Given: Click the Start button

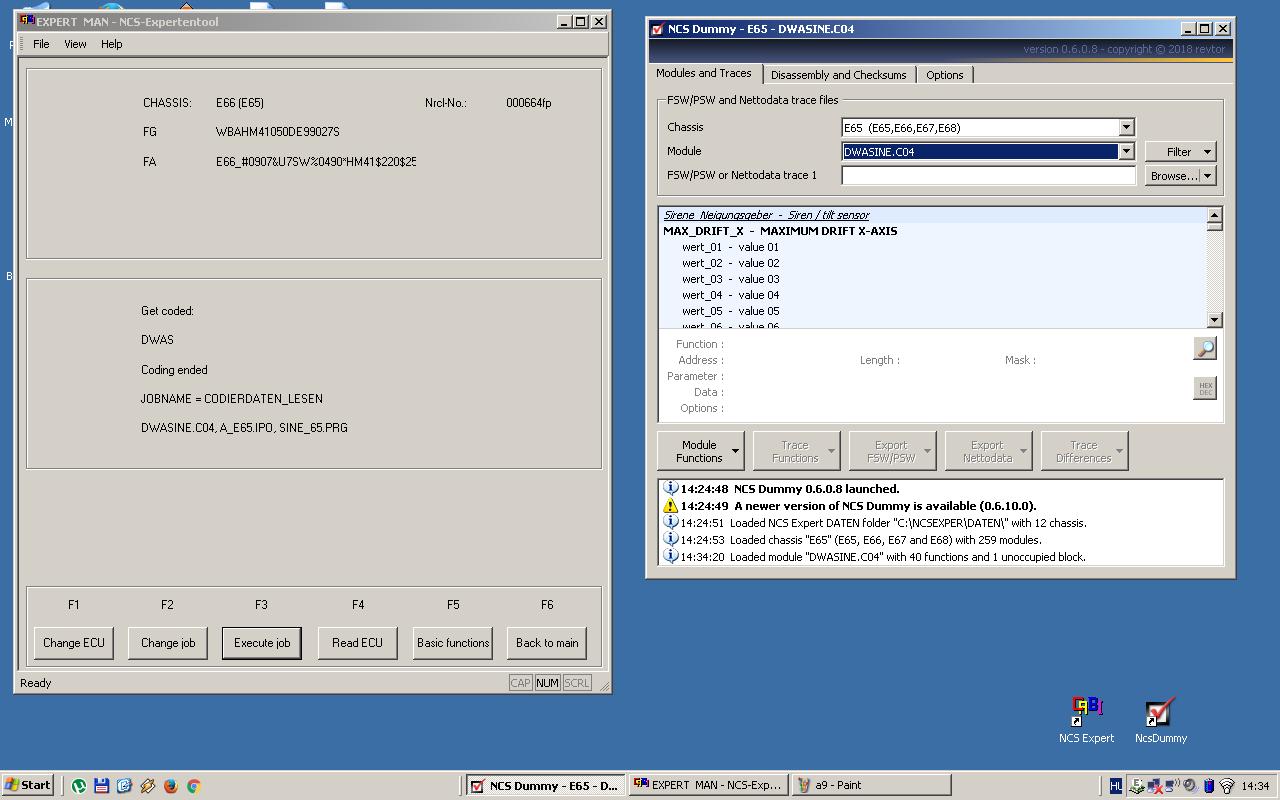Looking at the screenshot, I should 28,786.
